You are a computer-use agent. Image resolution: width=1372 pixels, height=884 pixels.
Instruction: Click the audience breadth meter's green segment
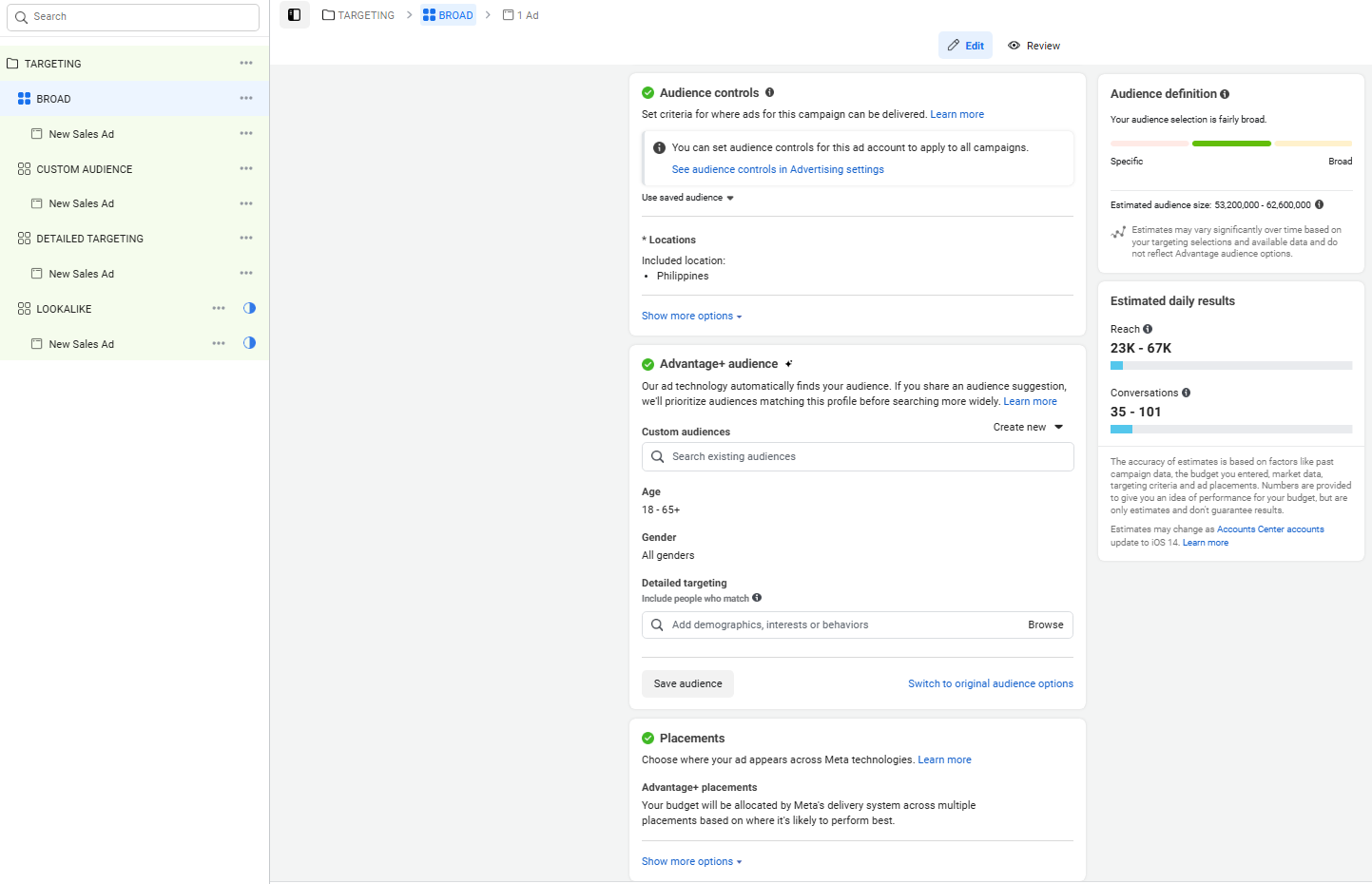(1231, 144)
